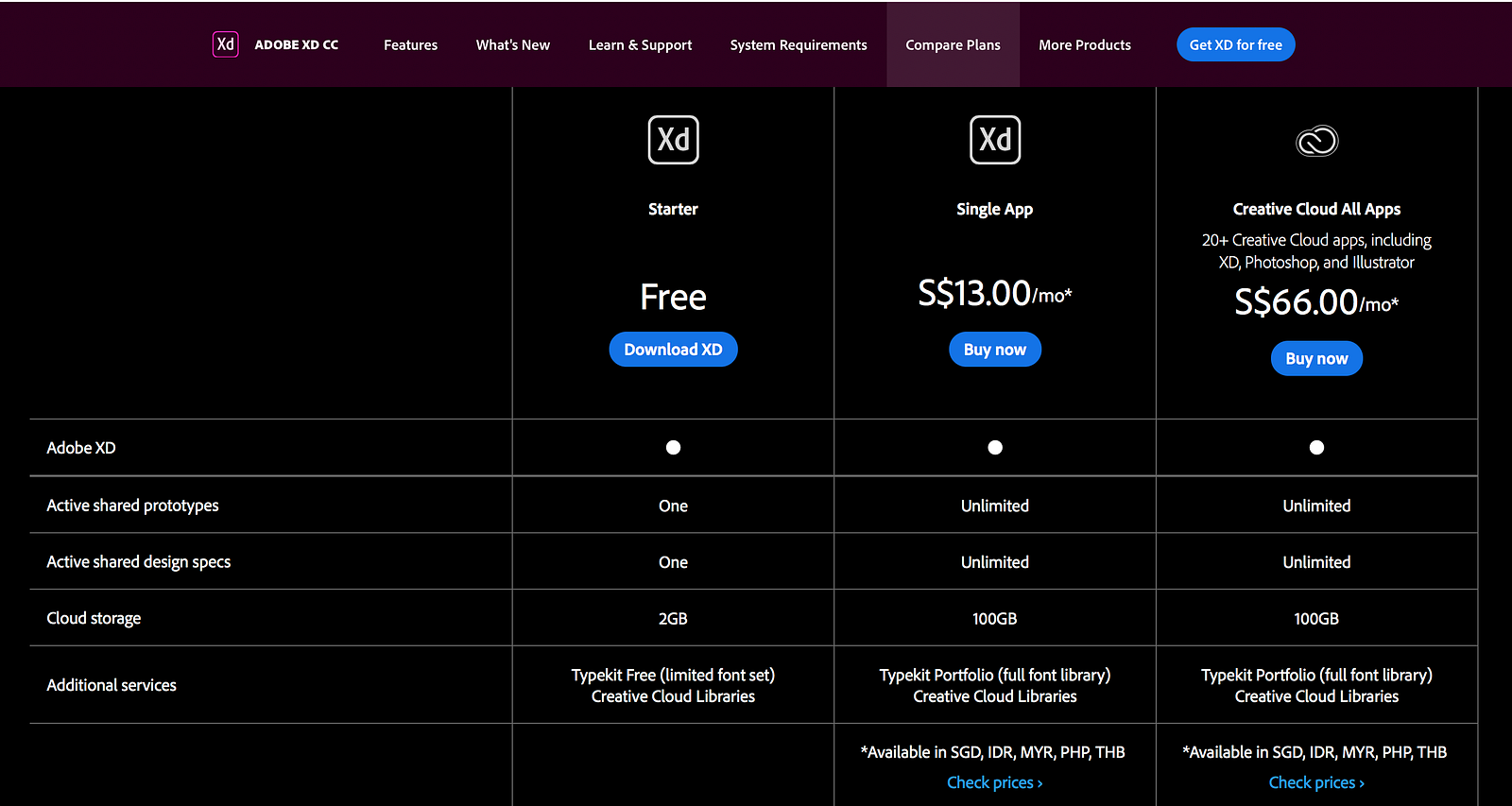This screenshot has height=806, width=1512.
Task: Open the Features menu item
Action: [410, 44]
